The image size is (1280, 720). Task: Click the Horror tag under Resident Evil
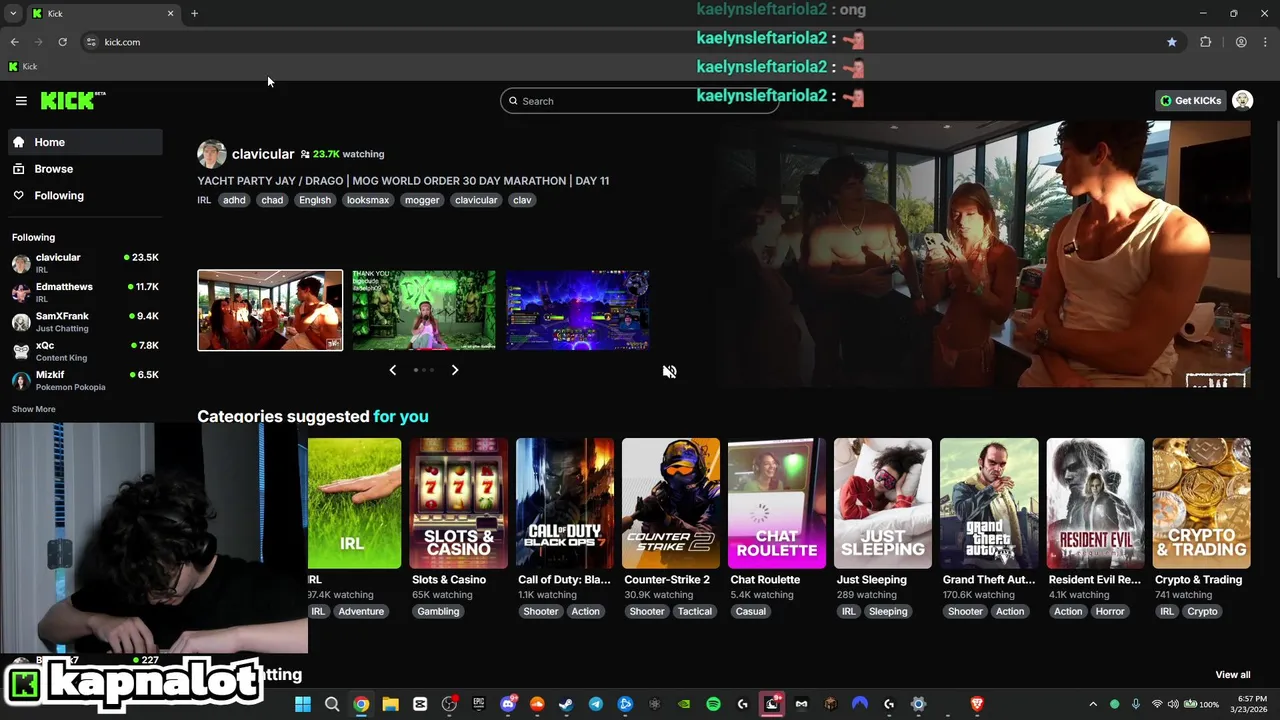1110,612
